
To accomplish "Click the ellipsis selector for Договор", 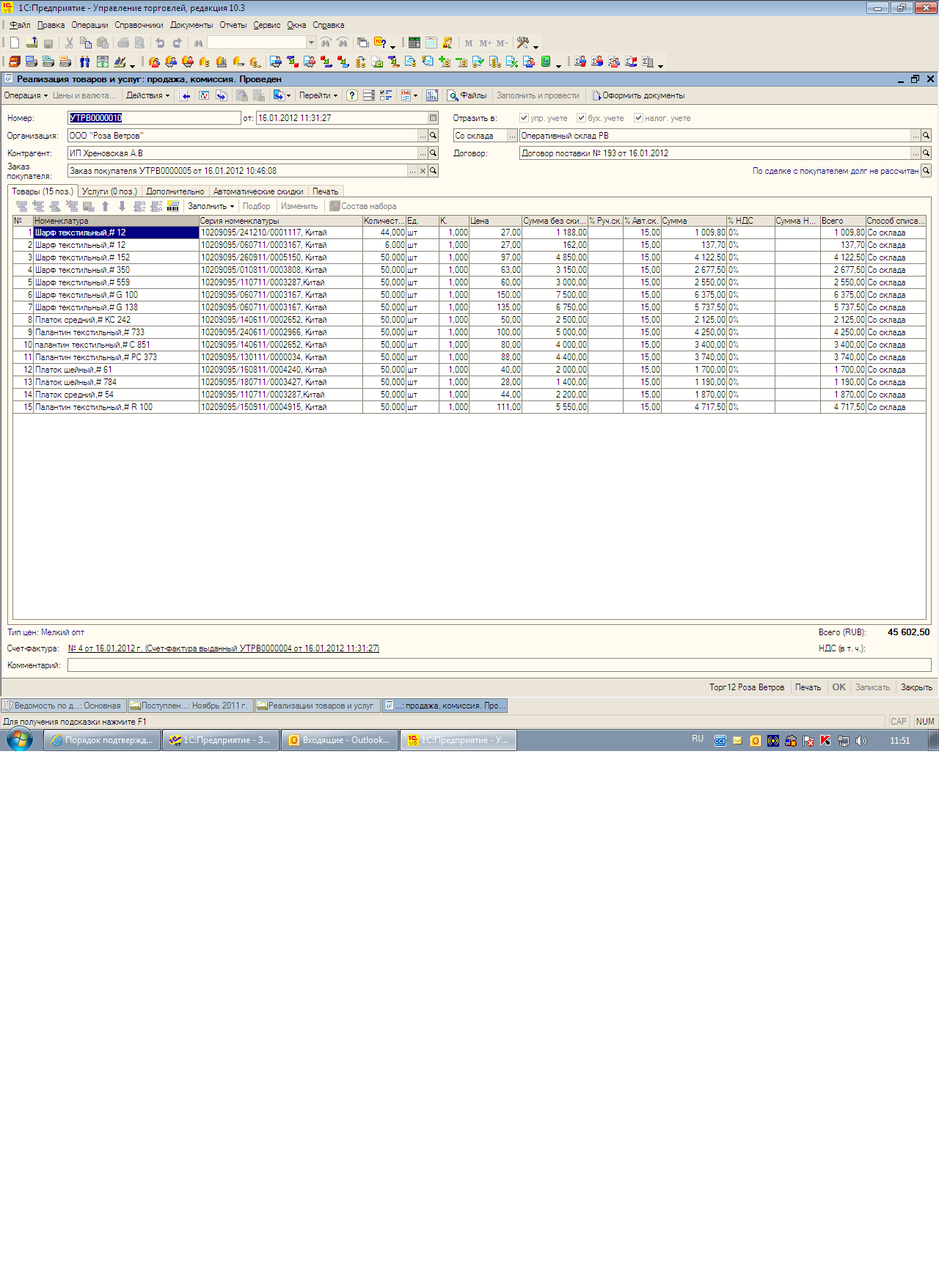I will point(916,153).
